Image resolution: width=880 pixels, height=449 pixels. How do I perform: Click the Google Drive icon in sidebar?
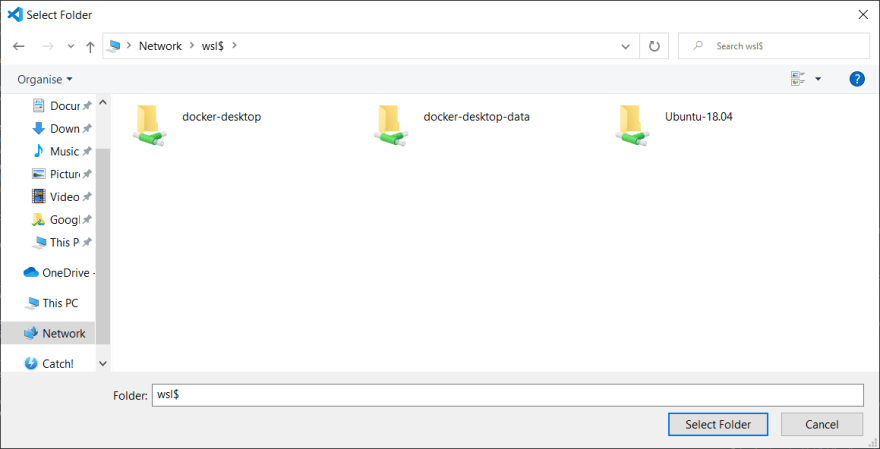click(x=38, y=219)
